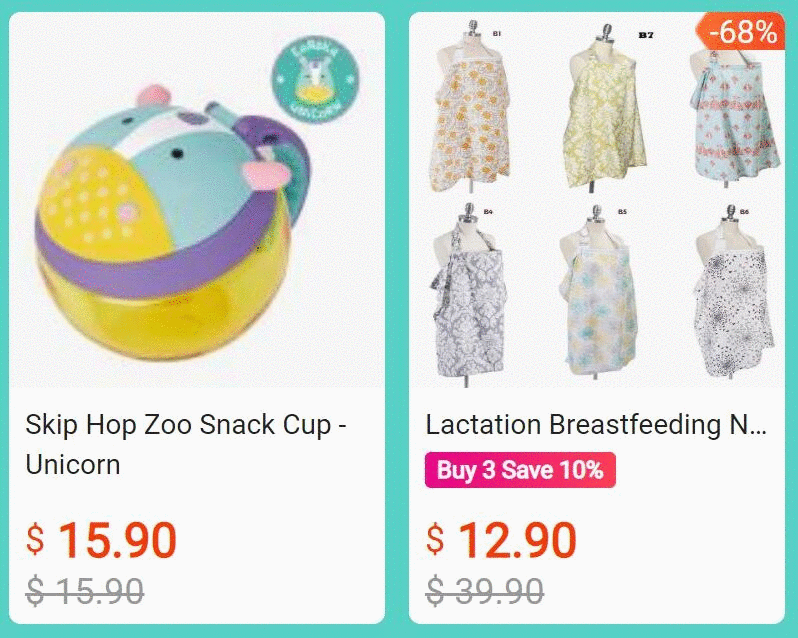Select the B6 black speckled nursing cover

point(734,293)
